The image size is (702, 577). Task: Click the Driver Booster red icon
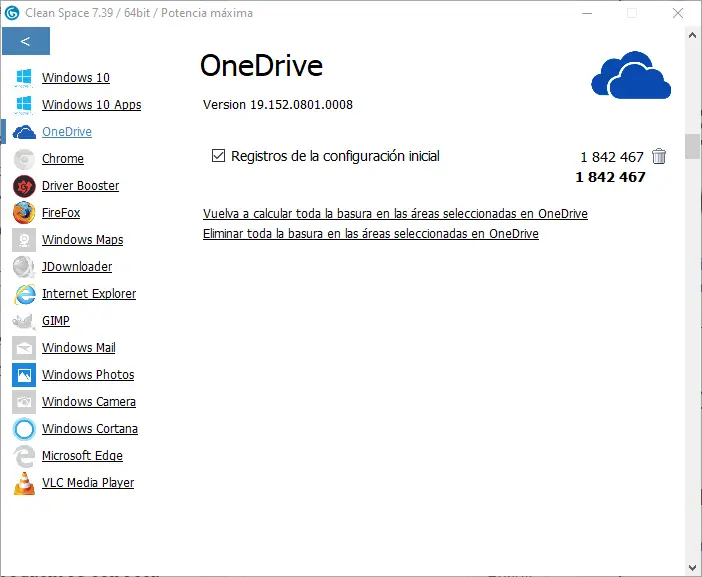point(24,186)
